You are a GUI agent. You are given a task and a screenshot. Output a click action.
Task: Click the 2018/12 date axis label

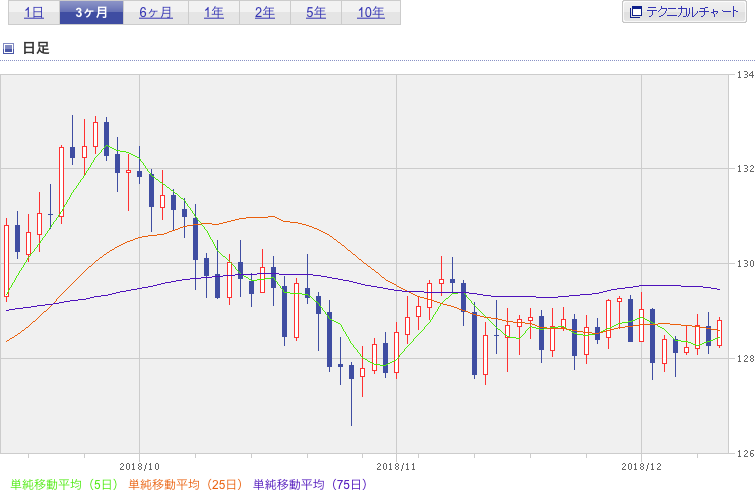click(x=641, y=467)
